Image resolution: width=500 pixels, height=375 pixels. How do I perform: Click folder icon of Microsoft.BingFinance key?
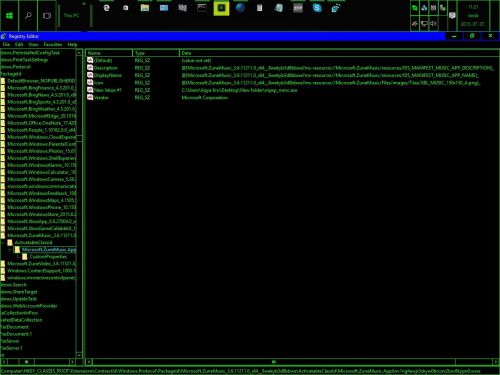click(x=3, y=88)
